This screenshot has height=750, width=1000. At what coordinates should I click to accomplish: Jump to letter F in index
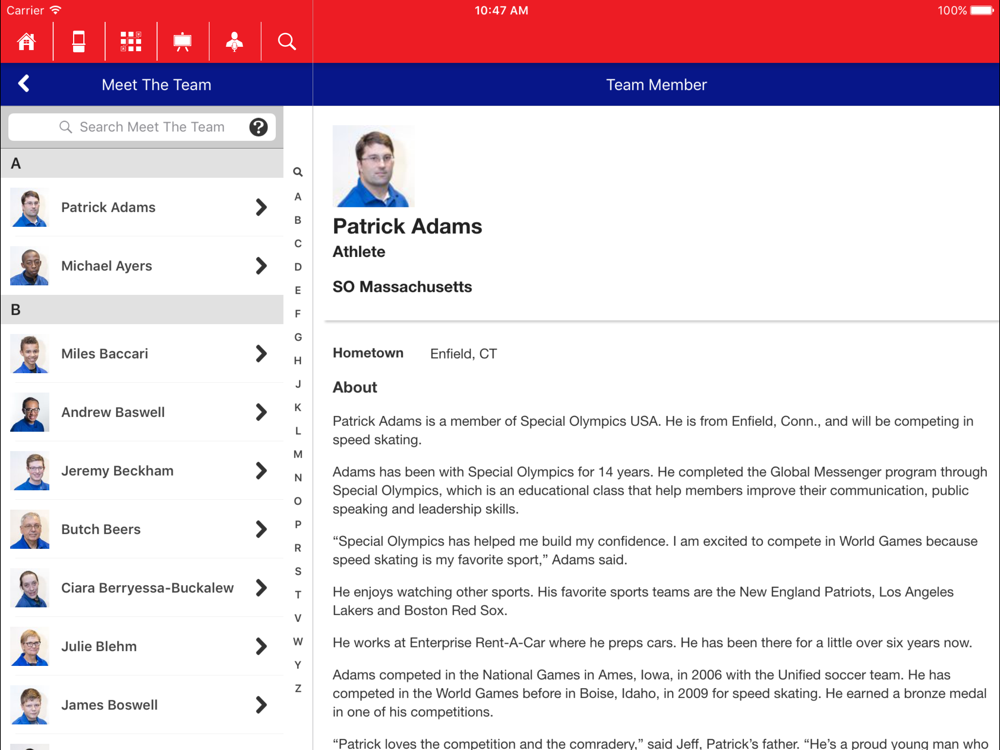(298, 314)
